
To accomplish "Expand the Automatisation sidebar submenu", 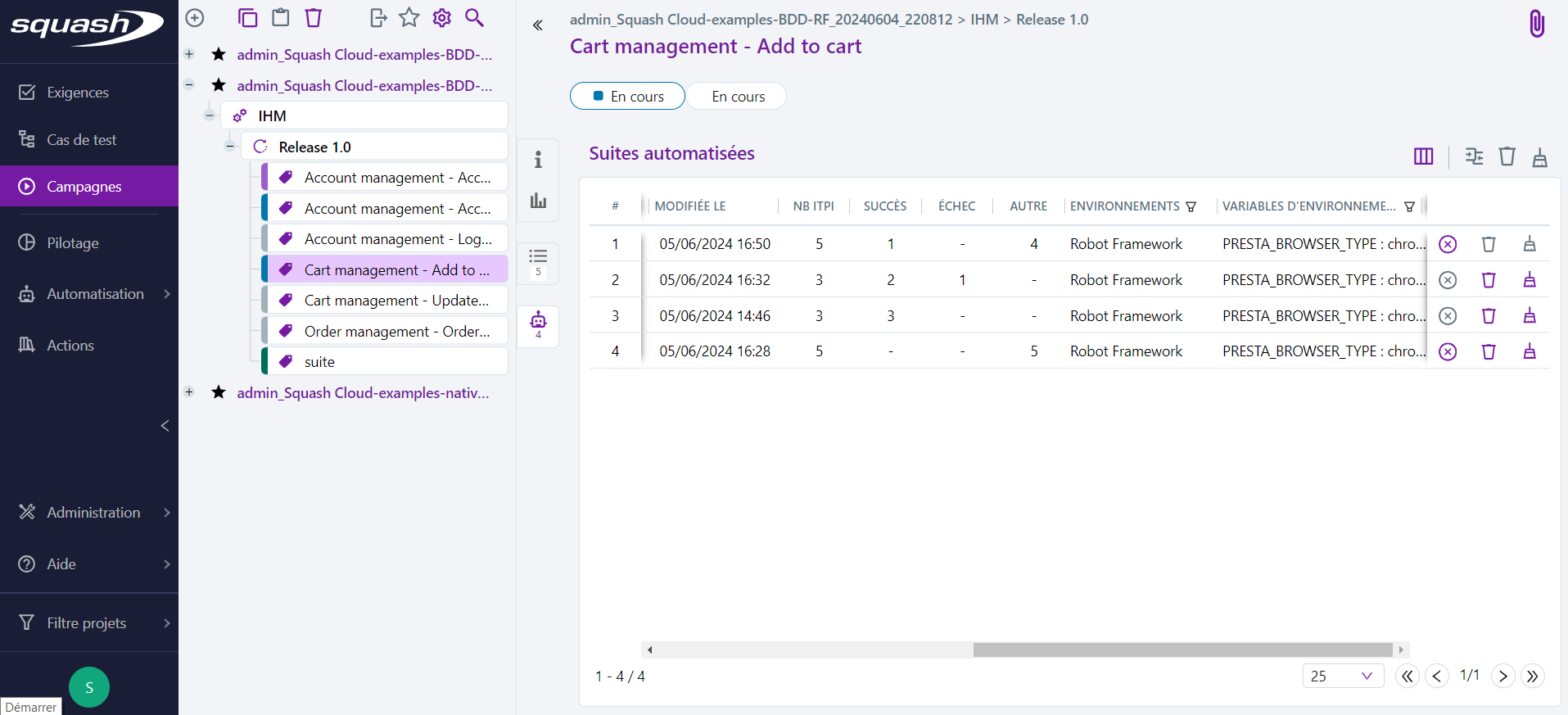I will pos(167,294).
